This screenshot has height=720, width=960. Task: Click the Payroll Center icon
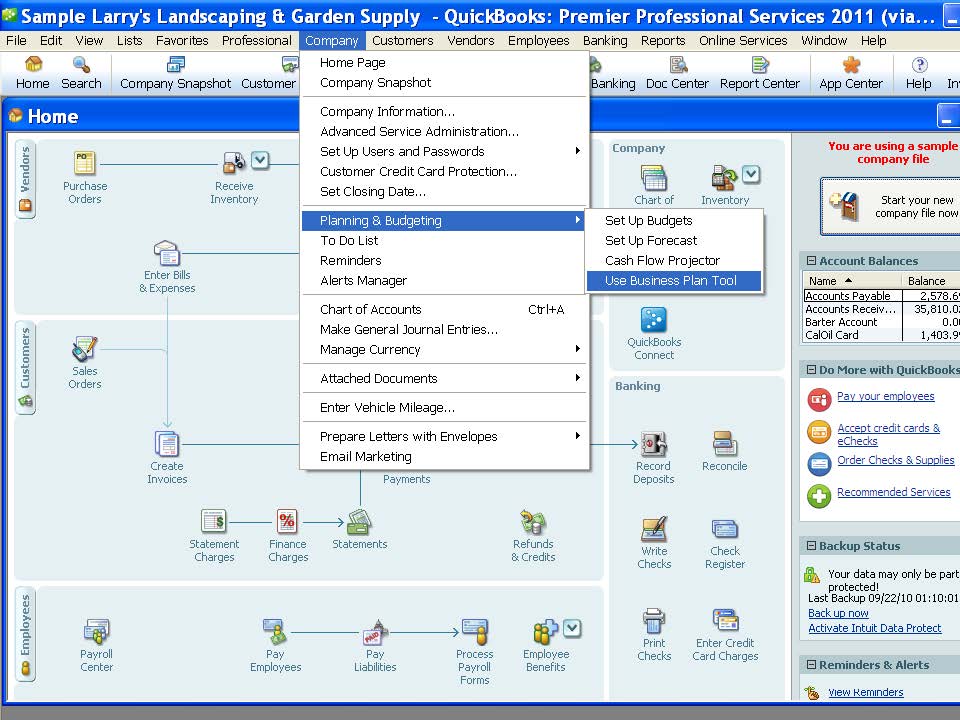[x=96, y=632]
